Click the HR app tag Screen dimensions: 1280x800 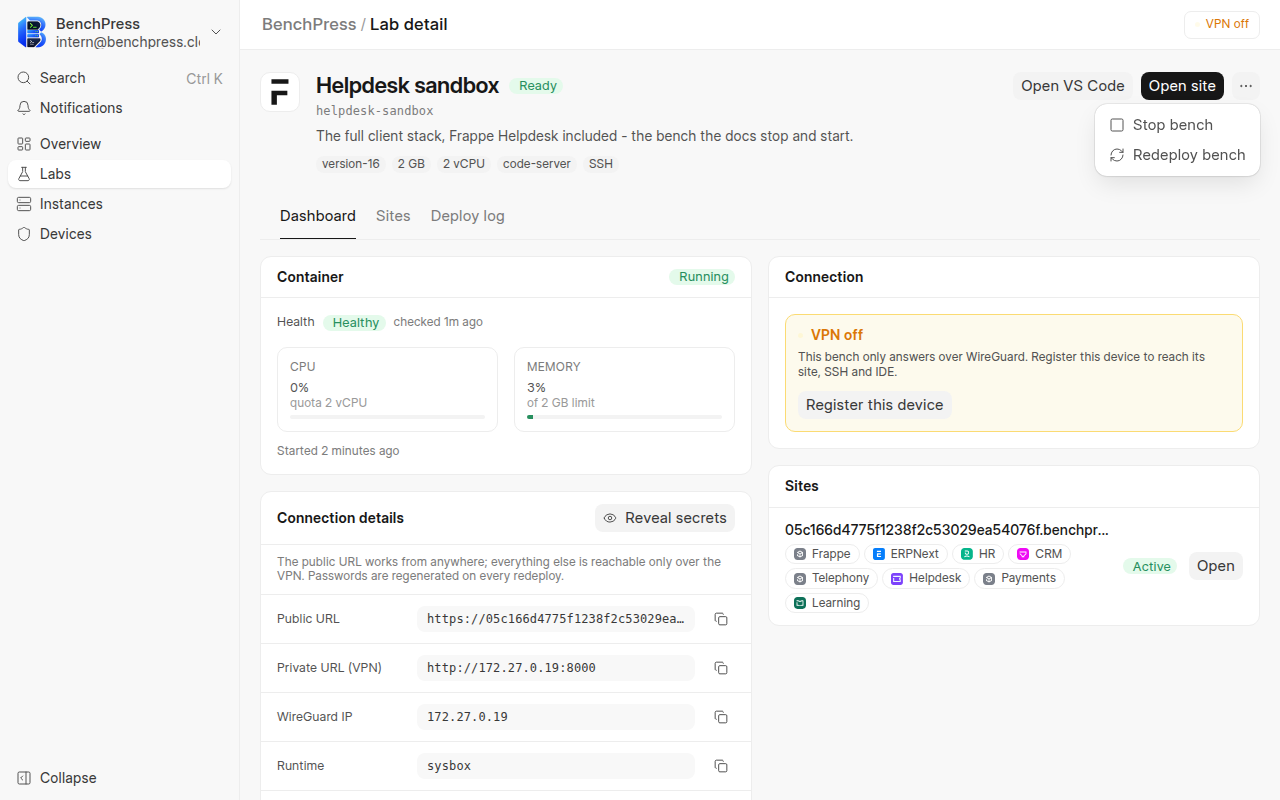[x=978, y=554]
